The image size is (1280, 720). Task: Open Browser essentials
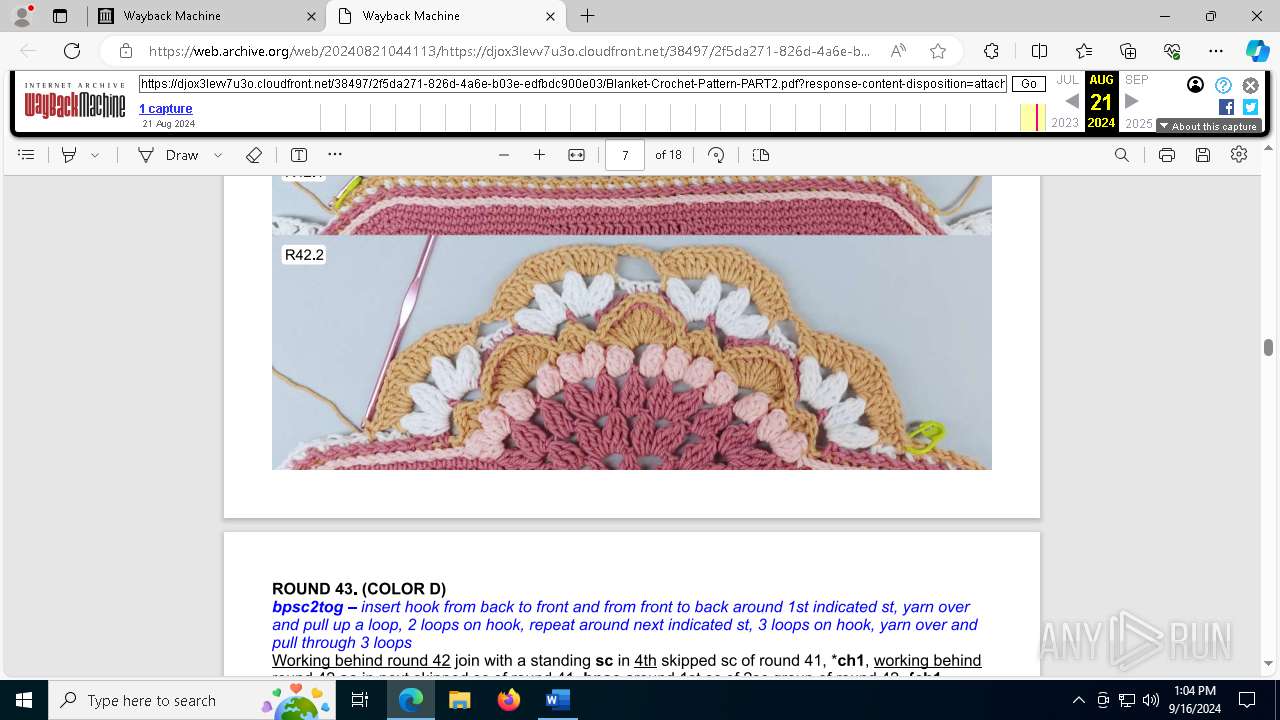coord(1172,51)
